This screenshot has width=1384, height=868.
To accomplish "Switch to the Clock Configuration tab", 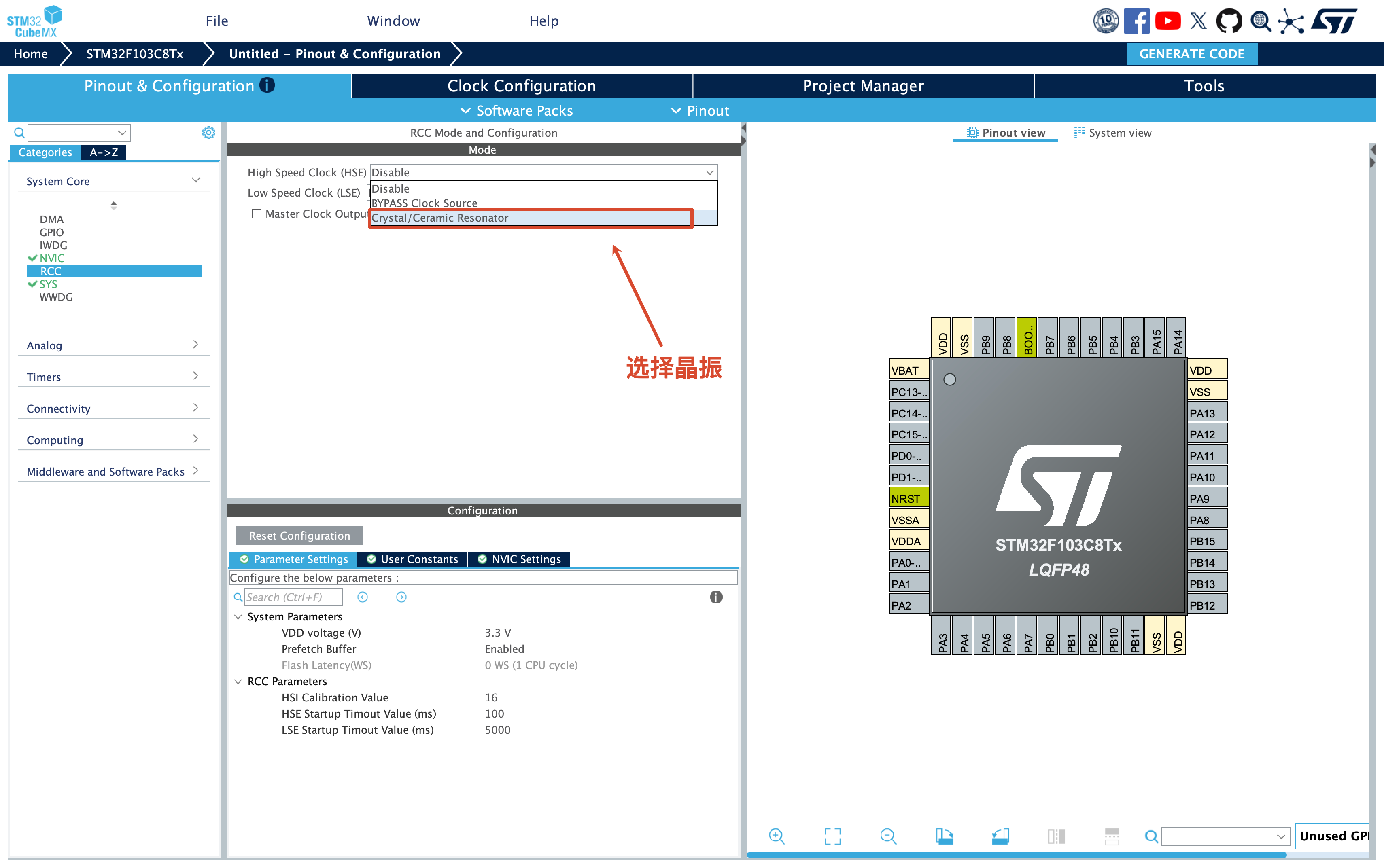I will [x=522, y=85].
